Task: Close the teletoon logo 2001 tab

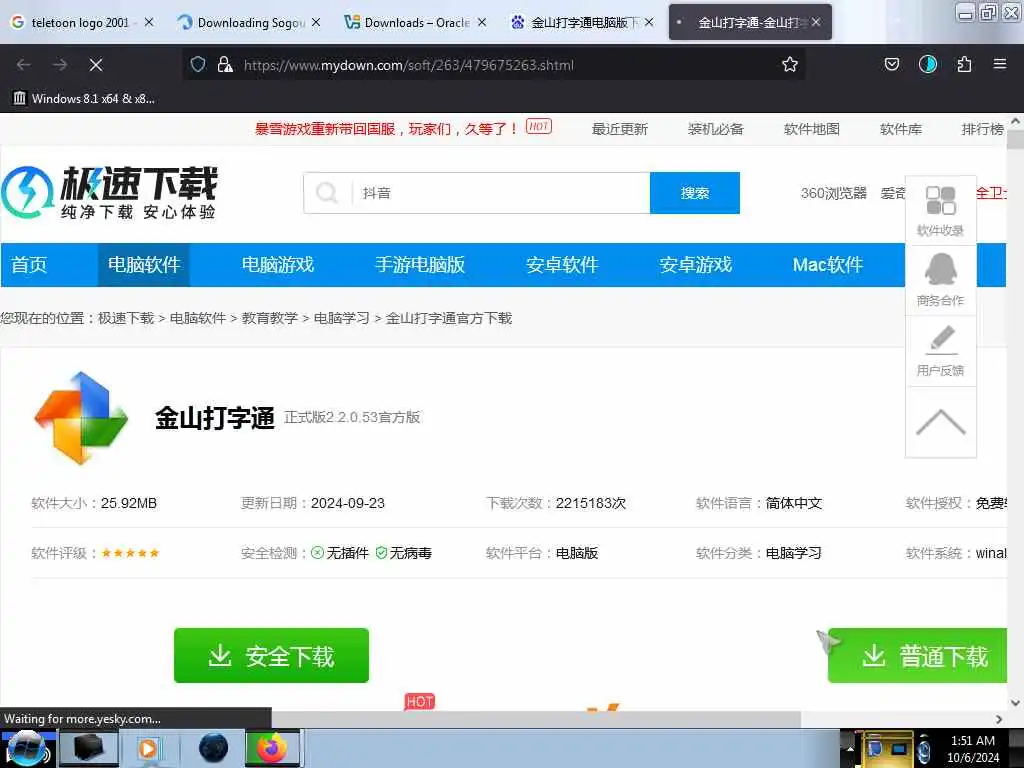Action: pyautogui.click(x=149, y=22)
